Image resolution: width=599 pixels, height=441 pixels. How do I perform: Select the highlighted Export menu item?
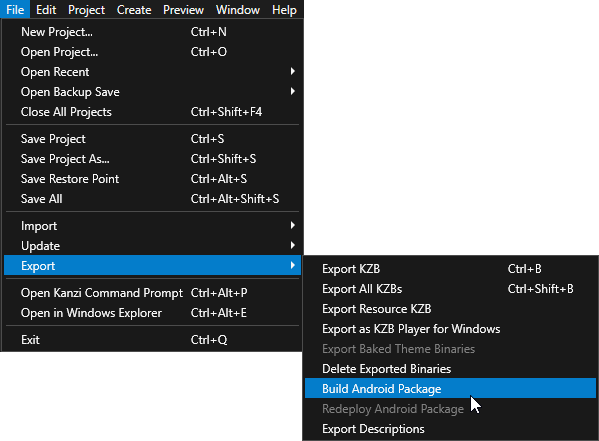(152, 265)
